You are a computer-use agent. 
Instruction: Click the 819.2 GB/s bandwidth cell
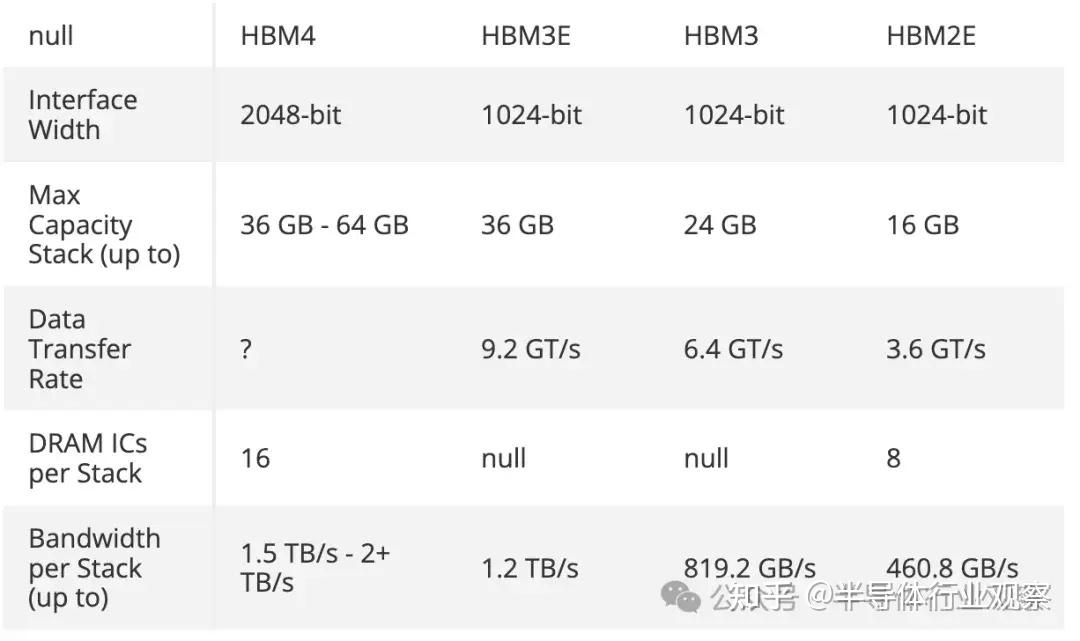point(749,567)
